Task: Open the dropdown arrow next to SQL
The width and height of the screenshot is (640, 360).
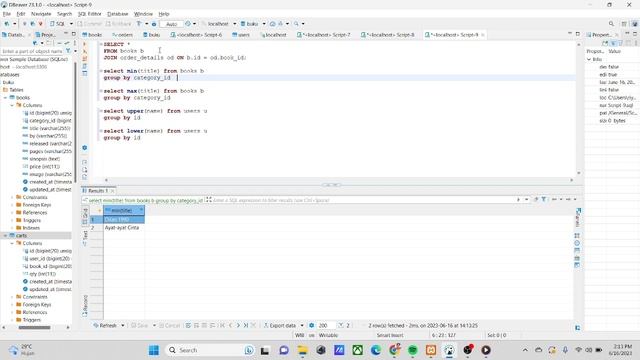Action: coord(71,24)
